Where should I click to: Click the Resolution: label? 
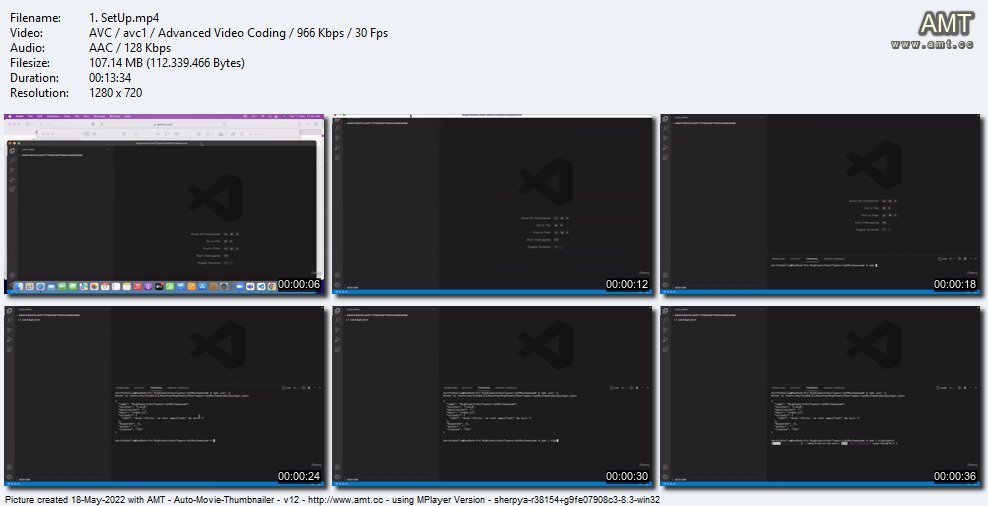tap(39, 93)
